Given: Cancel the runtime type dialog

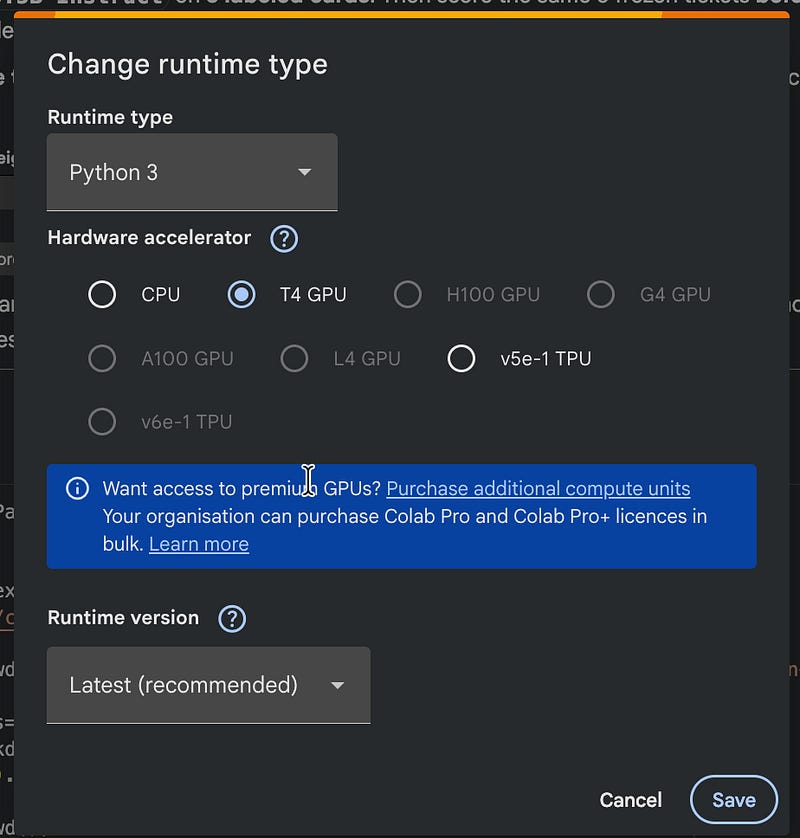Looking at the screenshot, I should click(x=631, y=800).
